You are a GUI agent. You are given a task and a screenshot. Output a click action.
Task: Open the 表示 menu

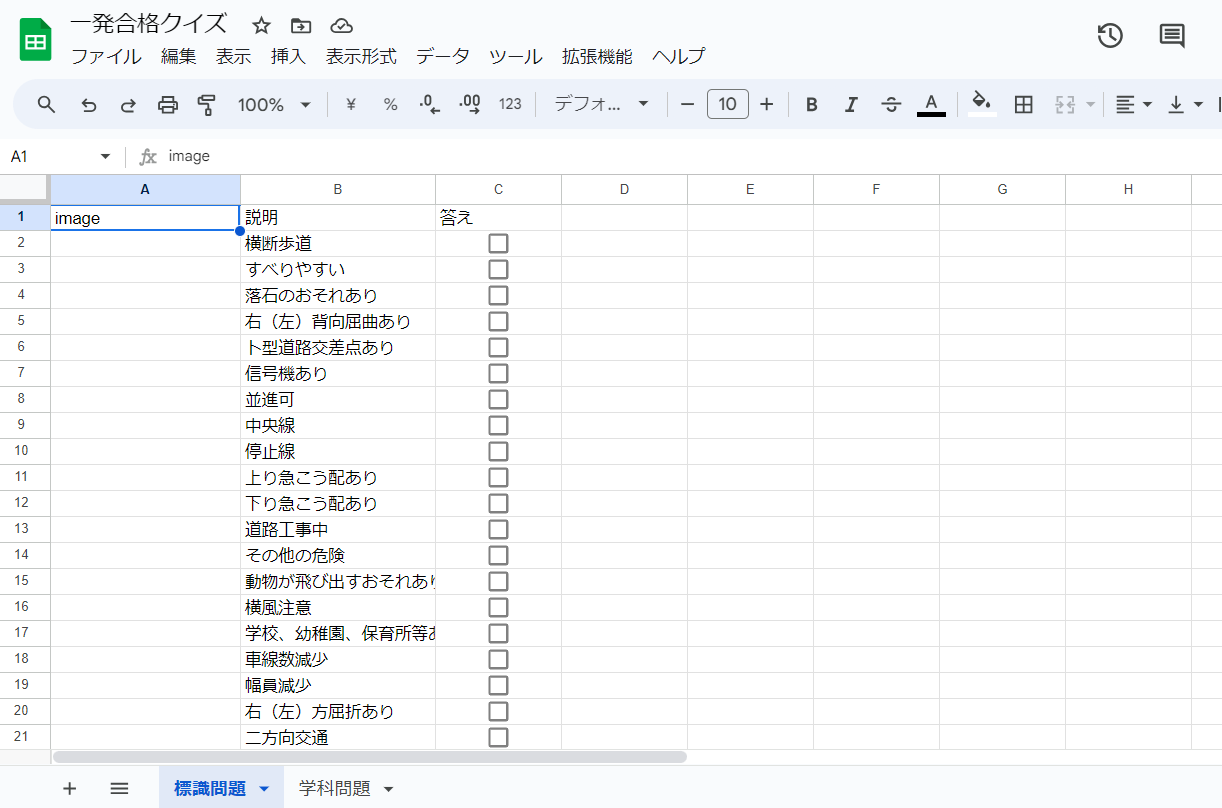click(233, 57)
